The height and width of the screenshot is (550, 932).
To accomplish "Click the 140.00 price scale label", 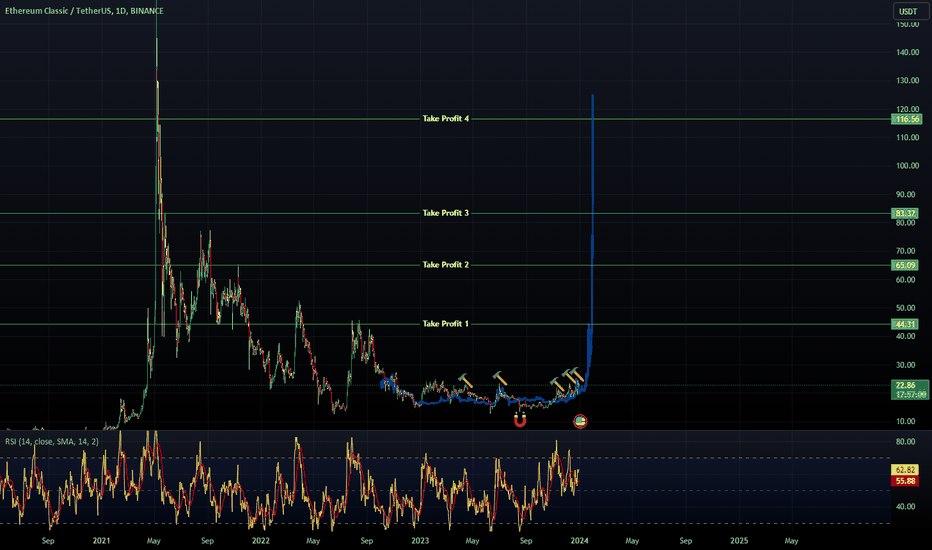I will pos(908,52).
